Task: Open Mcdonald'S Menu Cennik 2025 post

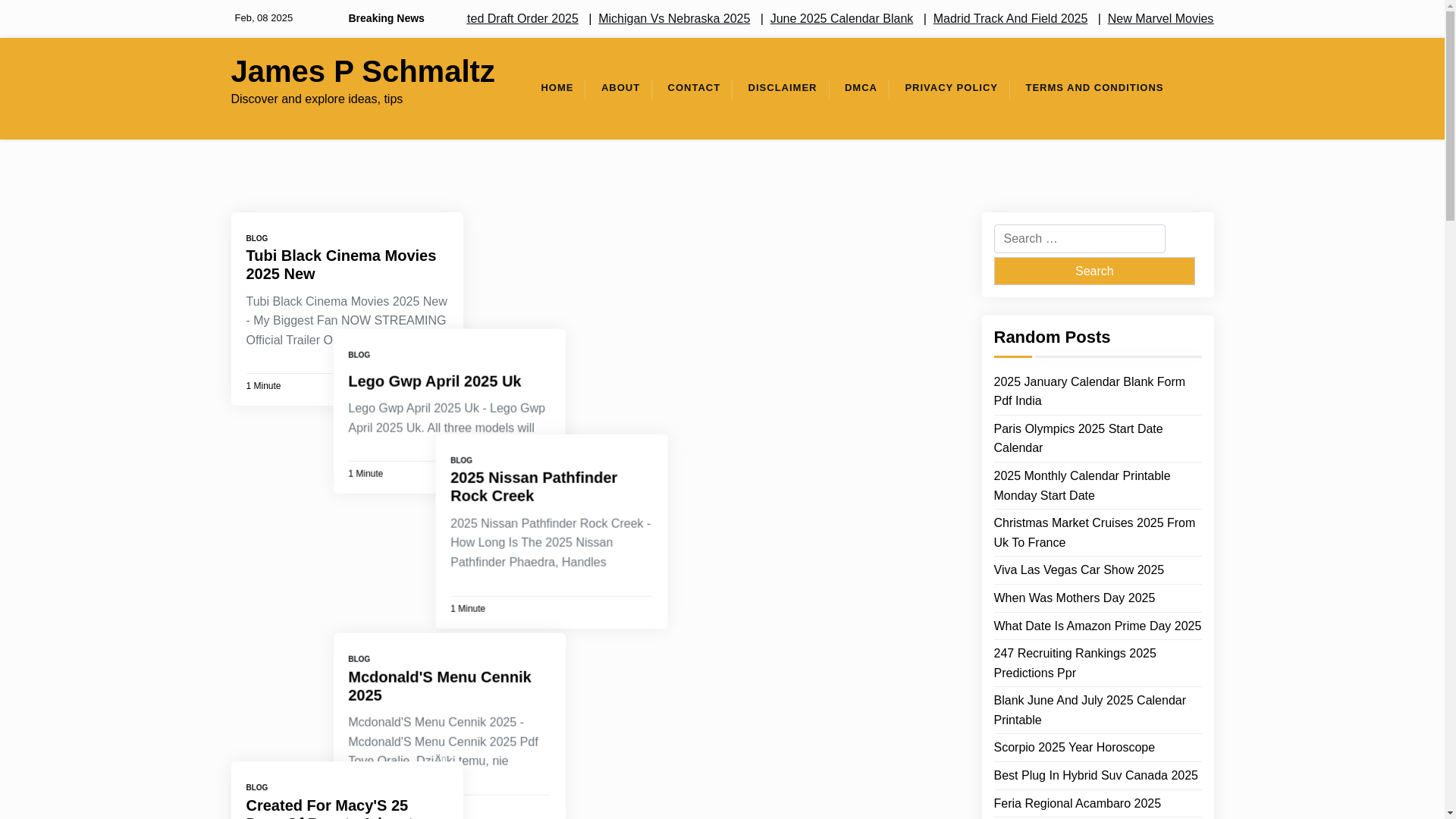Action: pos(440,686)
